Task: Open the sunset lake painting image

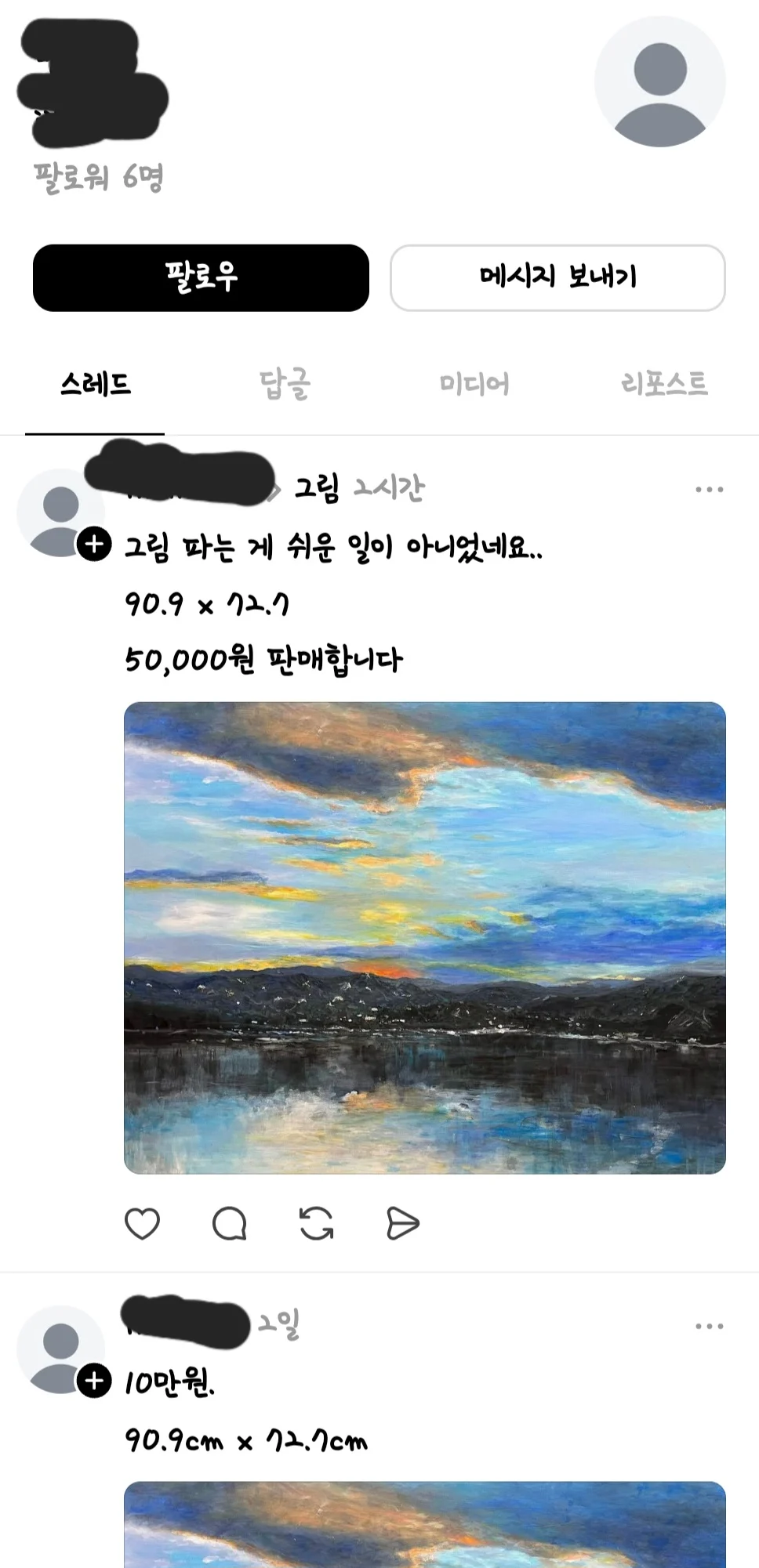Action: point(425,938)
